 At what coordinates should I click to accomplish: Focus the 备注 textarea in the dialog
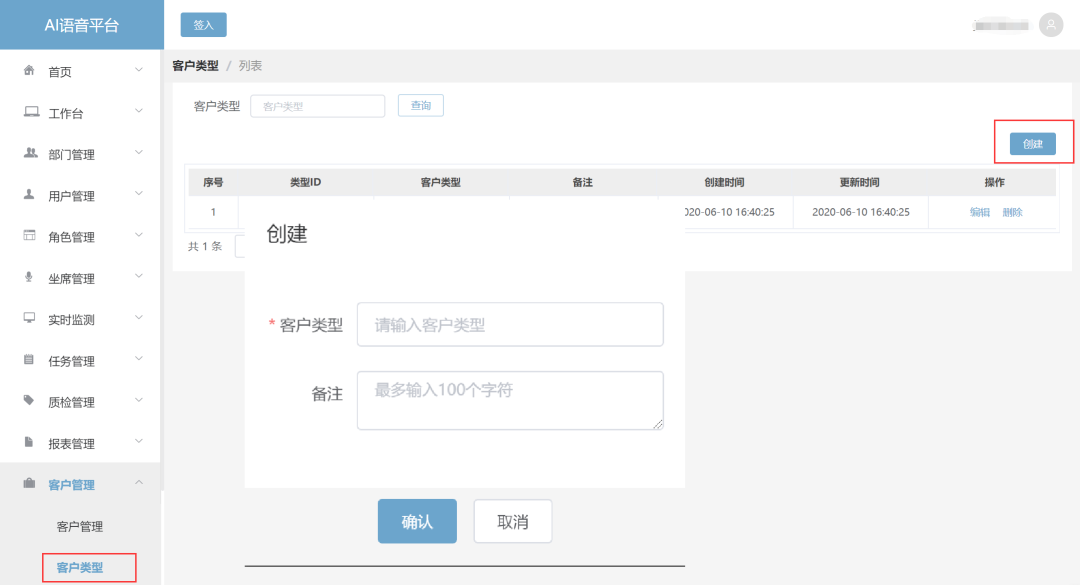tap(510, 400)
